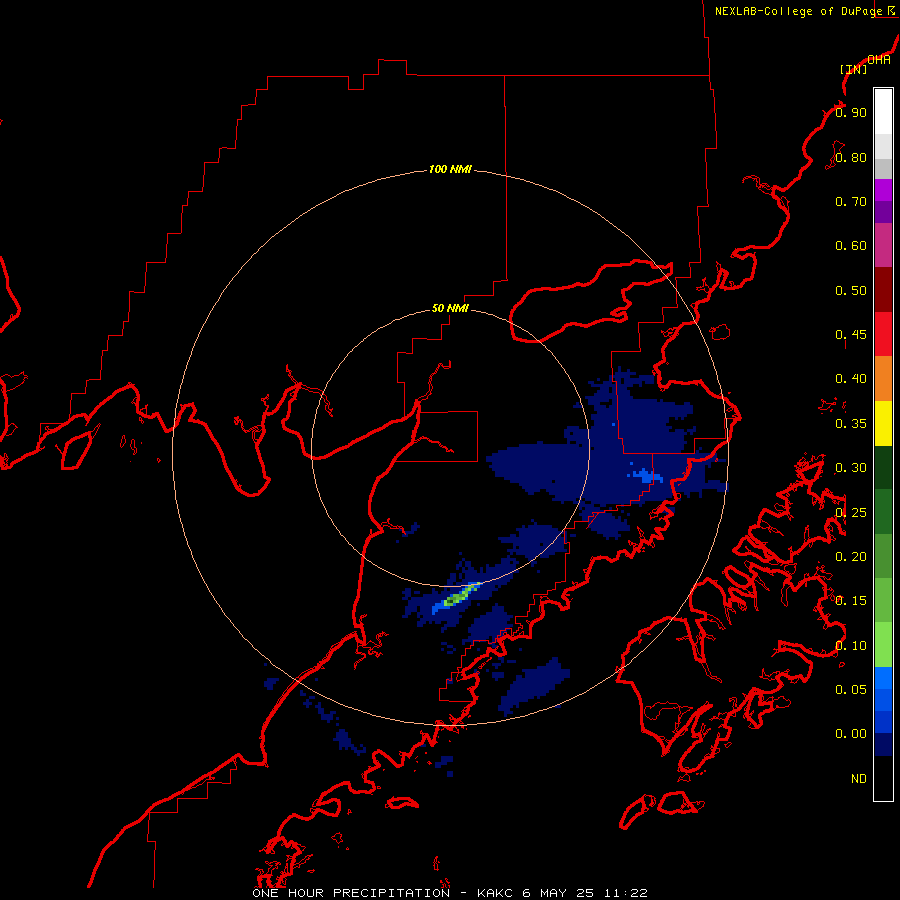
Task: Click the pink 0.60 legend swatch
Action: tap(883, 245)
